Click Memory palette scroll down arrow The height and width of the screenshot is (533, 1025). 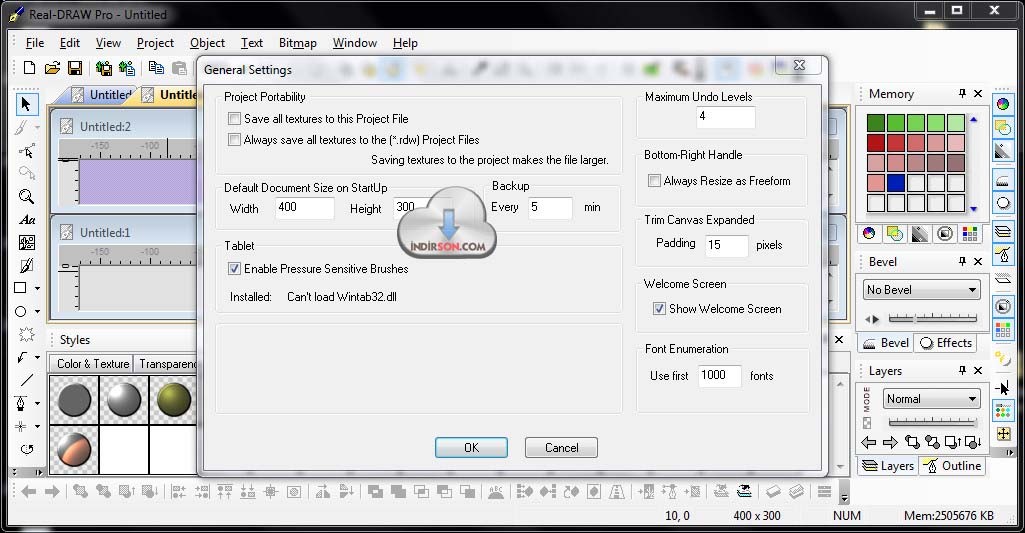coord(973,209)
